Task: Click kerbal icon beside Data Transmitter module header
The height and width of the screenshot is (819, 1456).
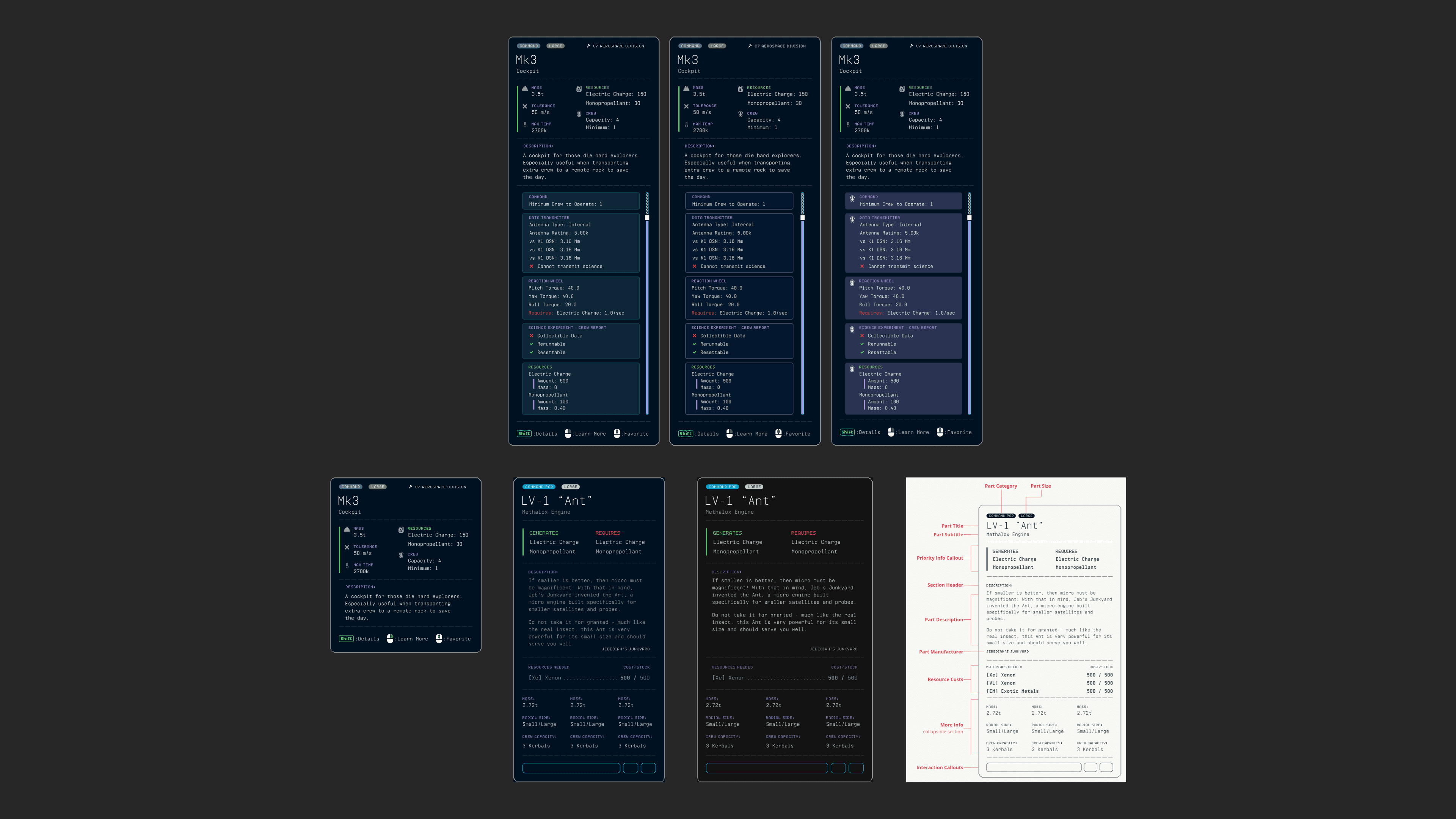Action: click(852, 219)
